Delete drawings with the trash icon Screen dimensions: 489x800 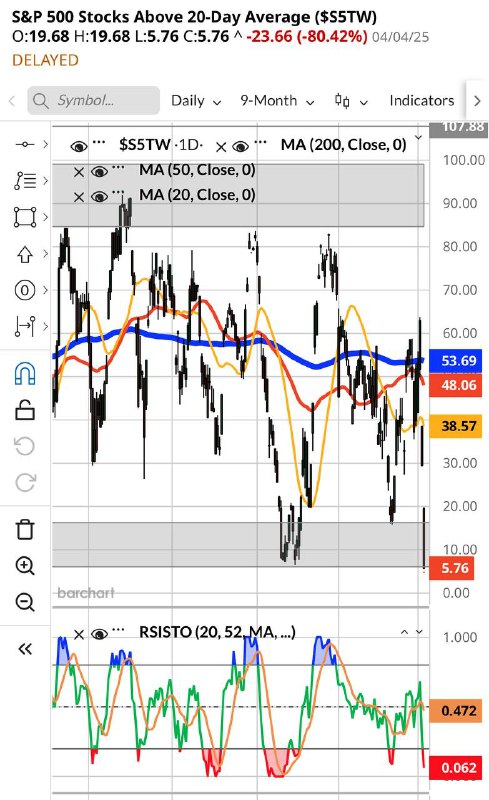25,529
